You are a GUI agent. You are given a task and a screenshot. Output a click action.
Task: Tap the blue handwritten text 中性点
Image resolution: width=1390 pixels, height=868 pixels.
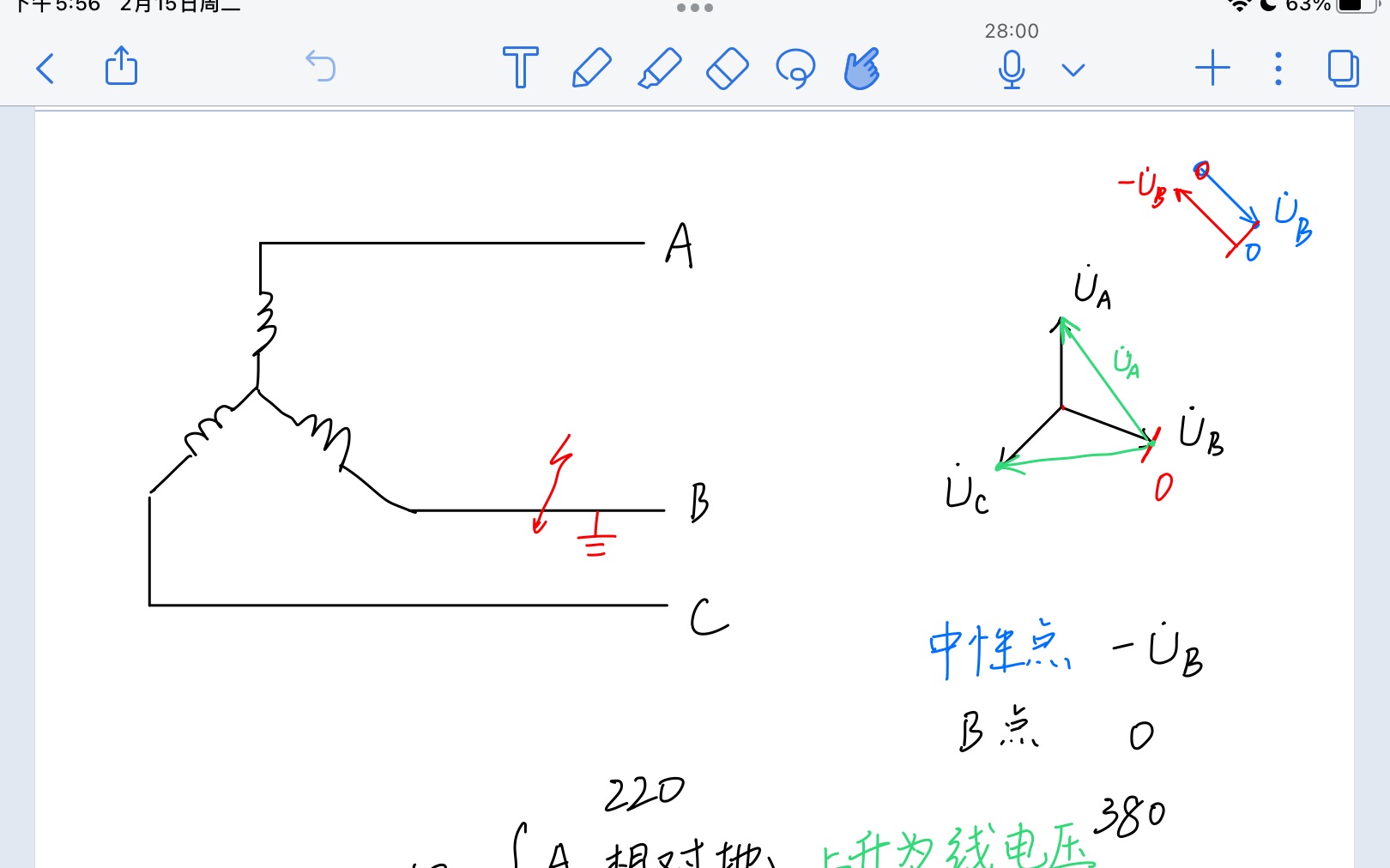1000,648
